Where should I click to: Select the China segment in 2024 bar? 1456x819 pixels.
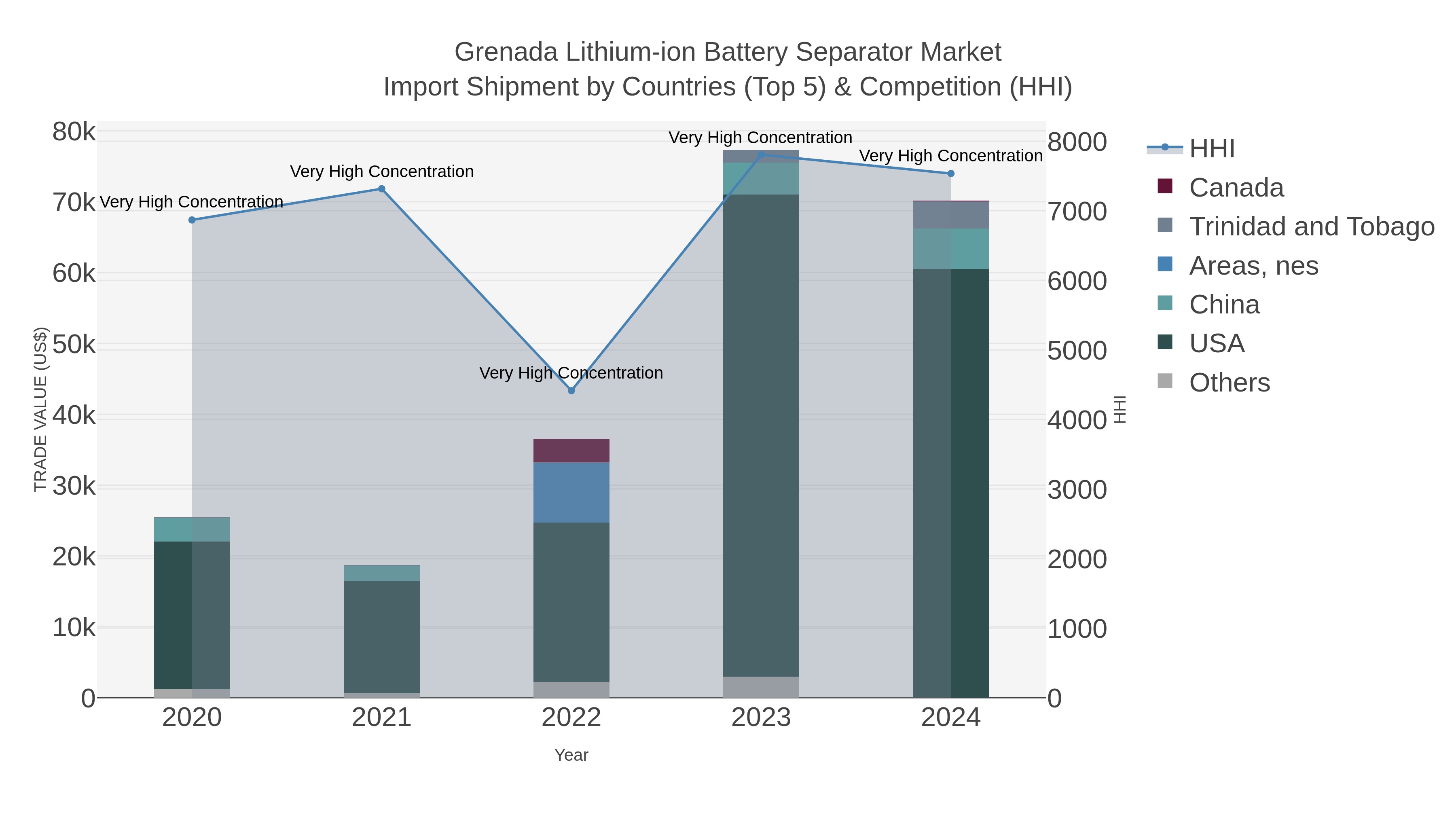[x=951, y=249]
